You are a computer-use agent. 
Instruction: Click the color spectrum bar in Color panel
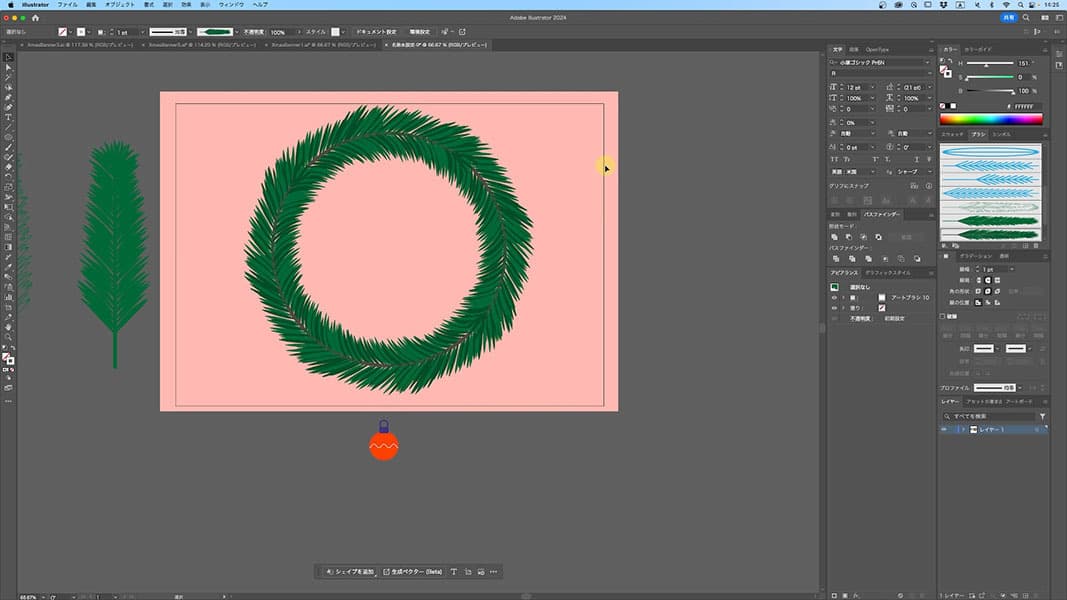pyautogui.click(x=992, y=119)
